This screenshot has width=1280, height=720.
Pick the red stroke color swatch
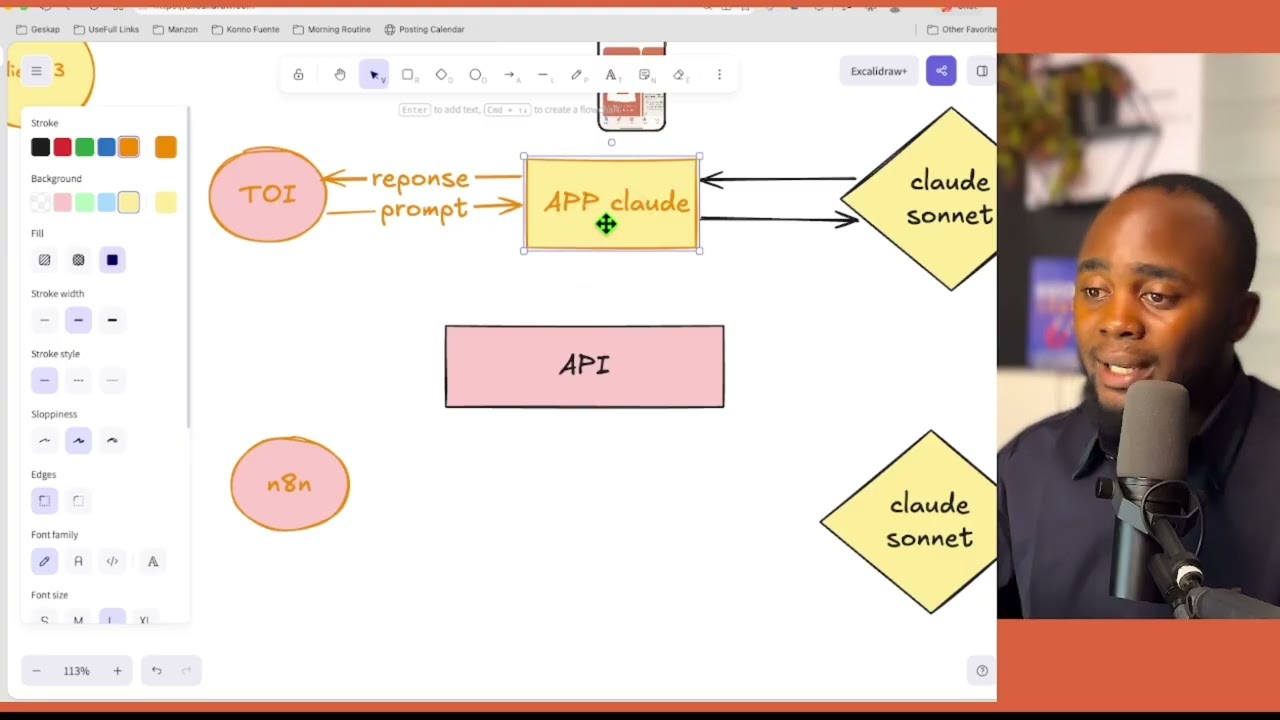[62, 147]
